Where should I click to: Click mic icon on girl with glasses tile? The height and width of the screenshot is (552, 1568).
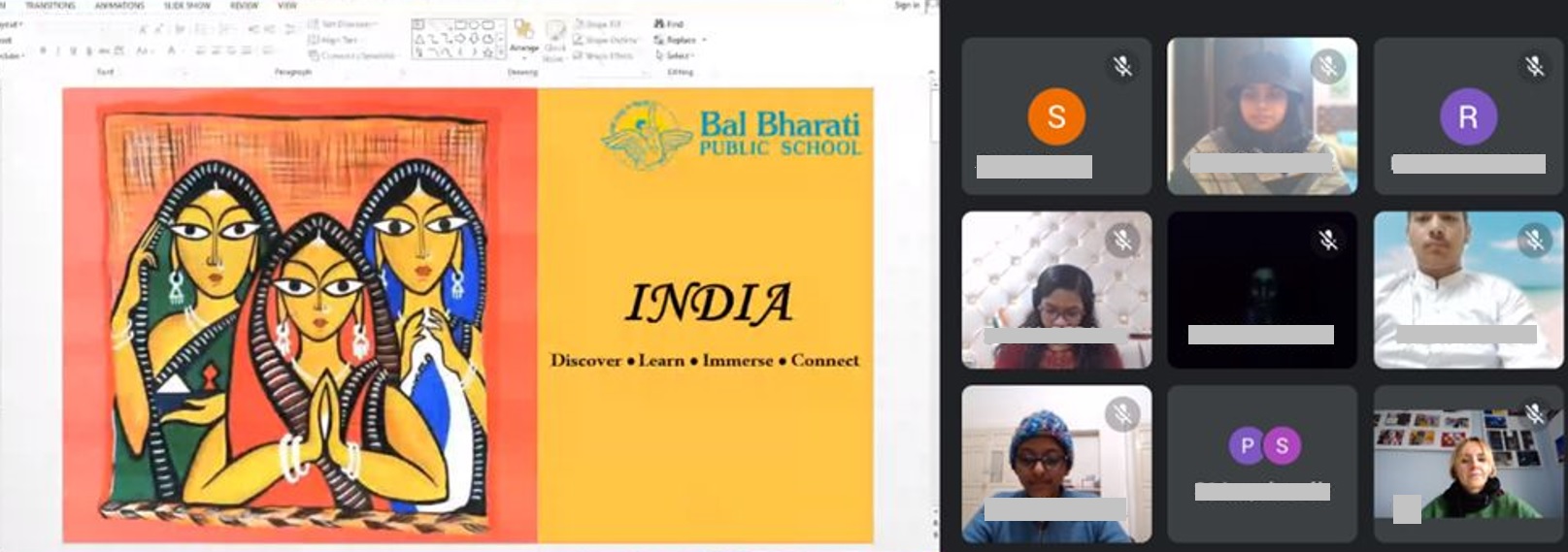click(1122, 240)
